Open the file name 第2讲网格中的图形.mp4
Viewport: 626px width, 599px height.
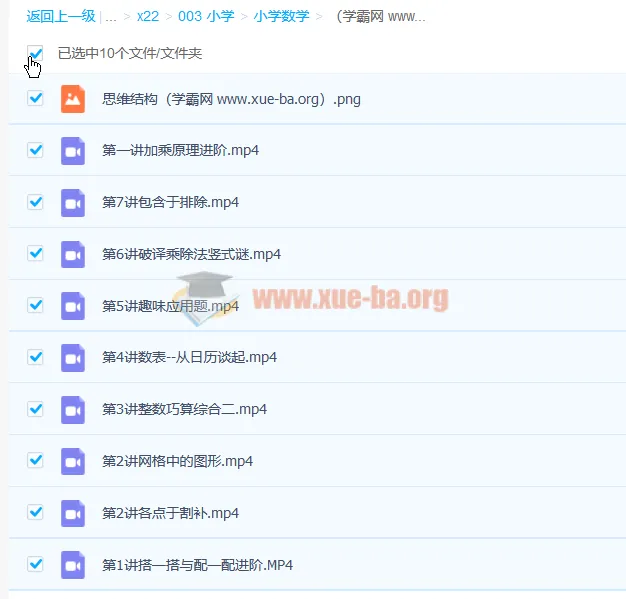click(177, 461)
